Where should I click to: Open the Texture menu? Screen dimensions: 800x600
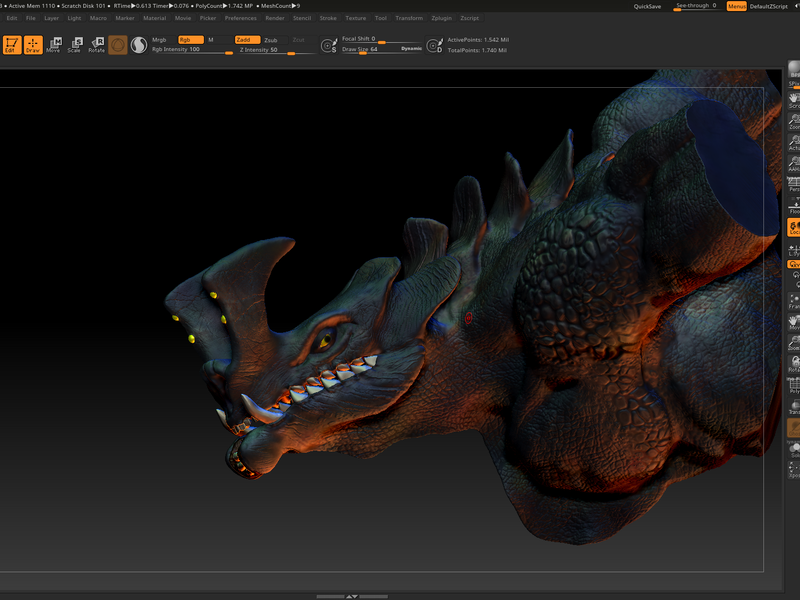coord(355,18)
